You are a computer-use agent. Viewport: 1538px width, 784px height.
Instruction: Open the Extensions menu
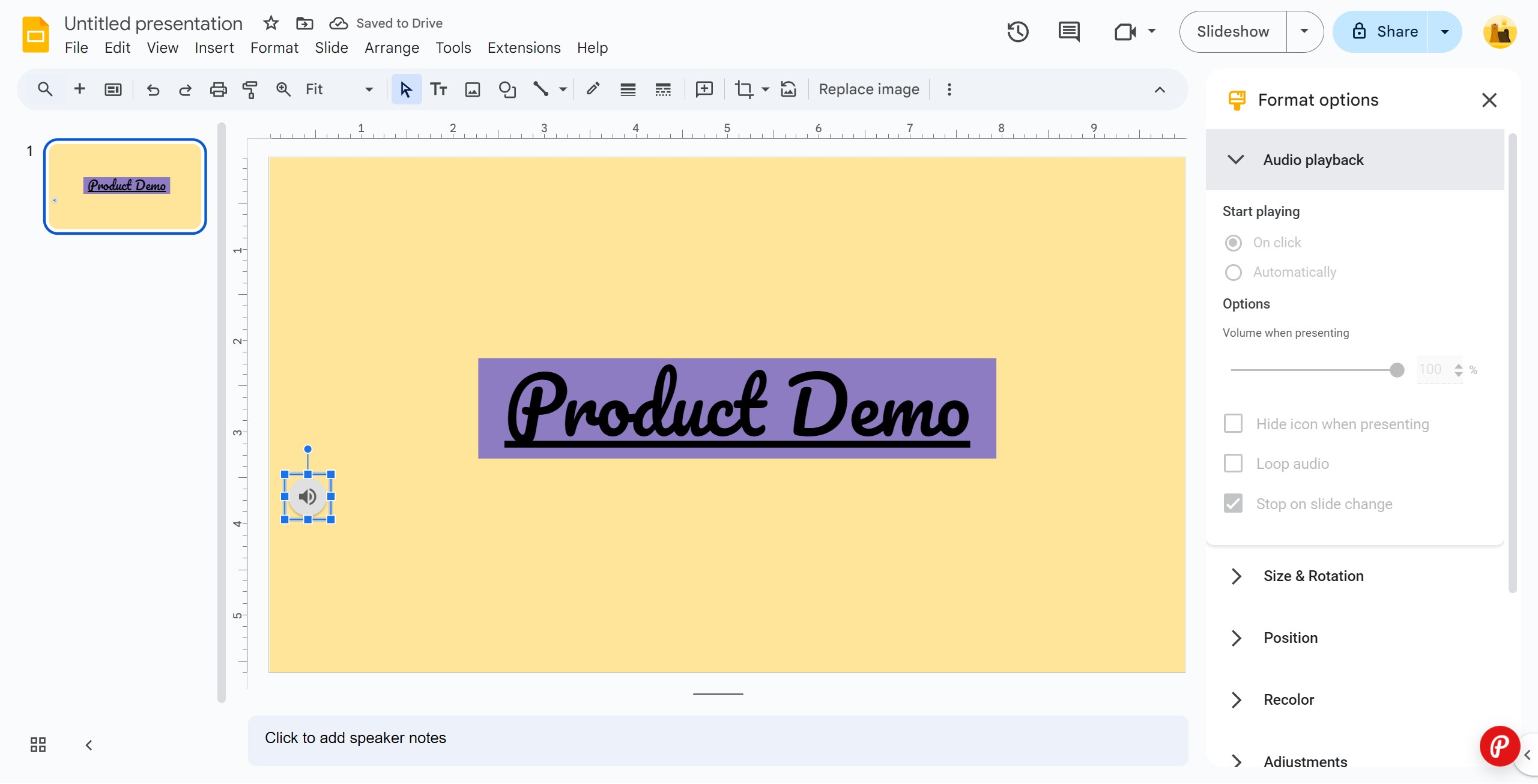point(524,47)
